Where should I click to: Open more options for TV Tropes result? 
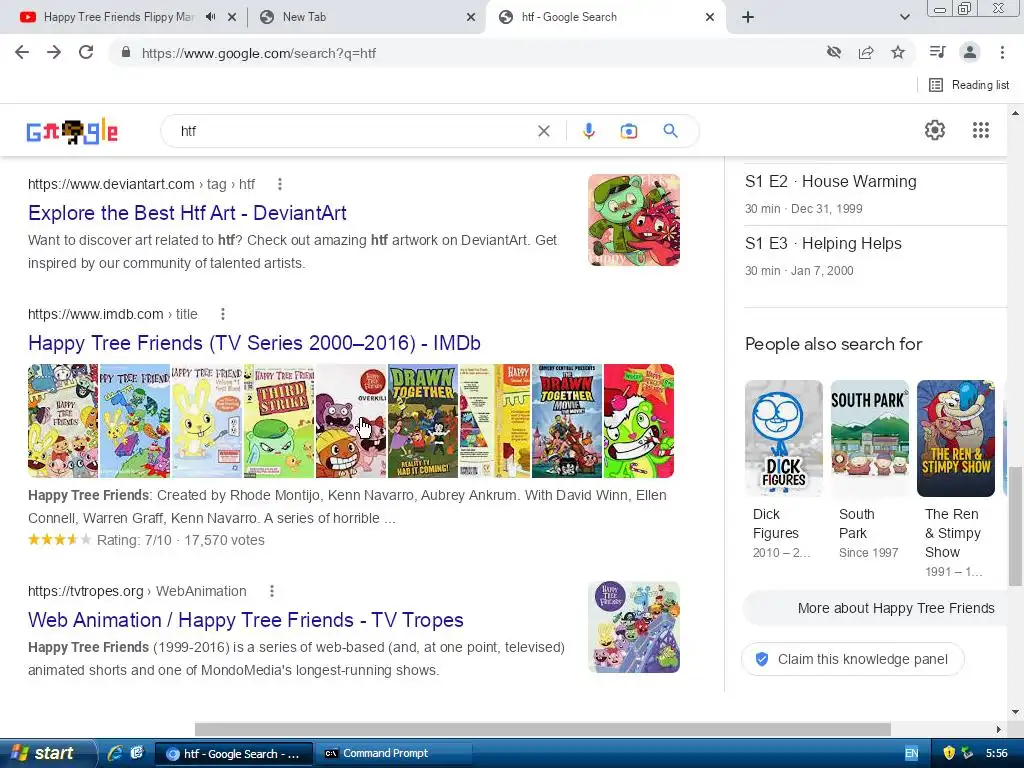pos(272,591)
